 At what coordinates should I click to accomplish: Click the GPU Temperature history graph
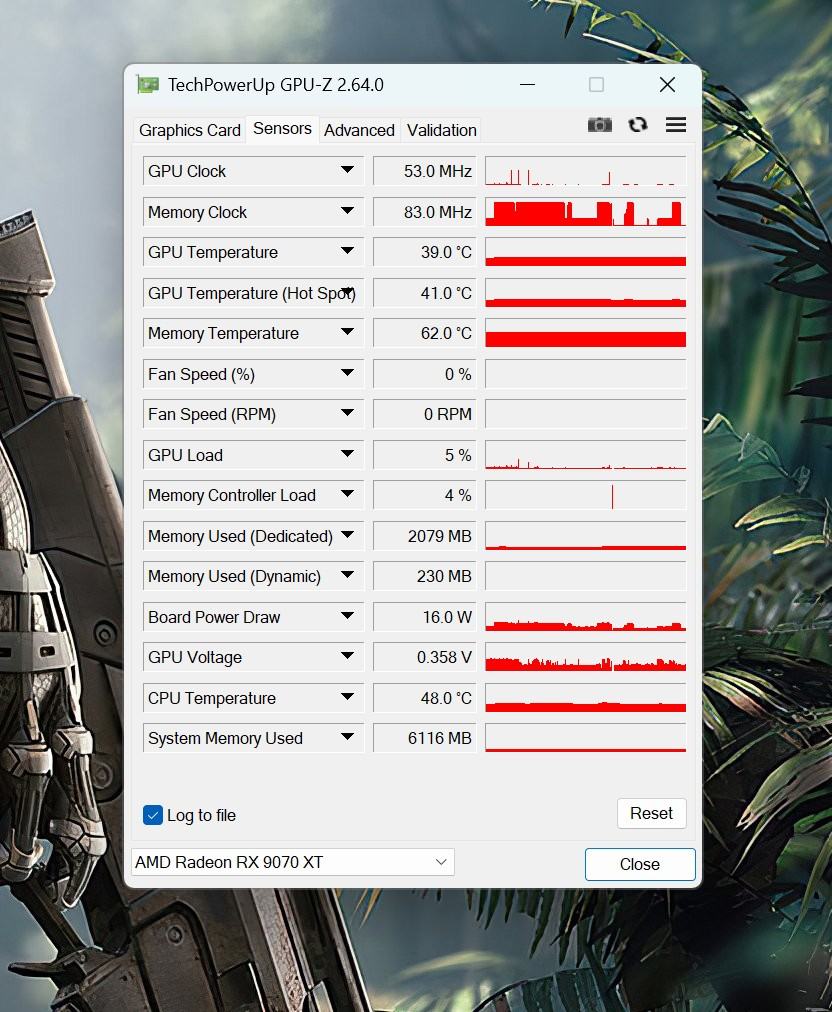coord(585,252)
